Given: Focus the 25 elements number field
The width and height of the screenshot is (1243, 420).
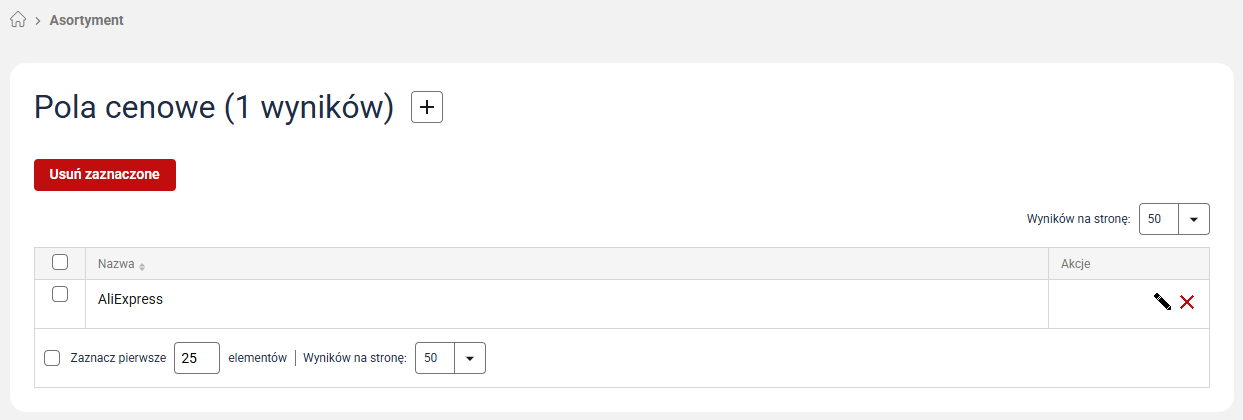Looking at the screenshot, I should (x=196, y=358).
